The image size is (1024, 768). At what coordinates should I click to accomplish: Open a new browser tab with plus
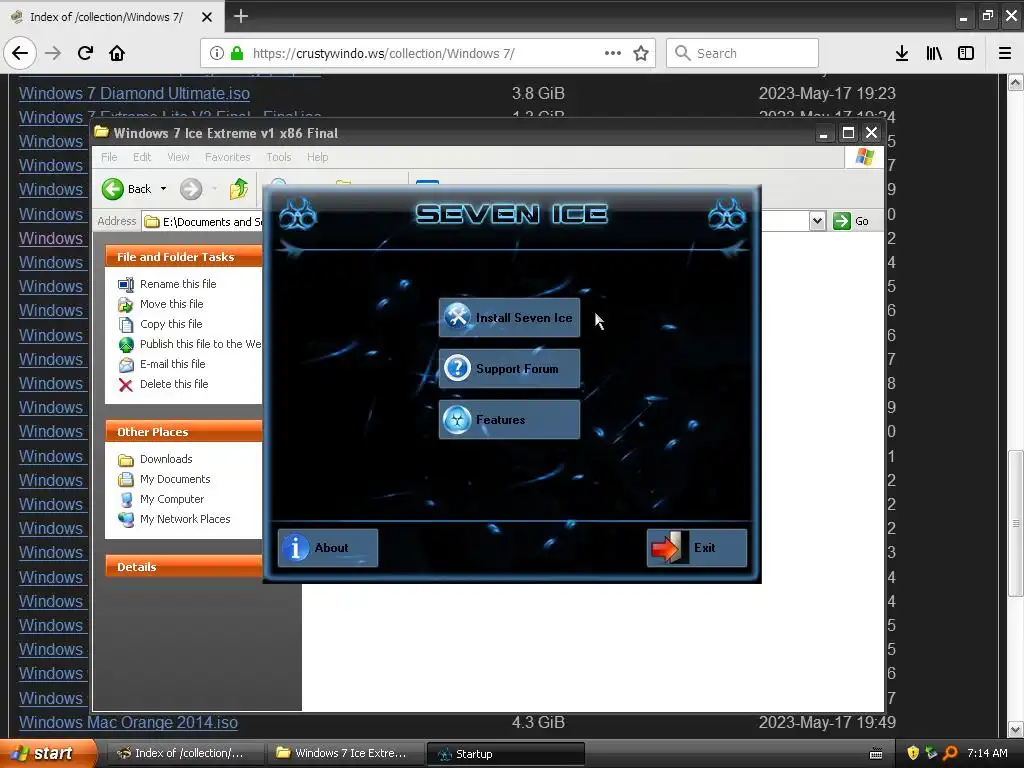coord(241,16)
